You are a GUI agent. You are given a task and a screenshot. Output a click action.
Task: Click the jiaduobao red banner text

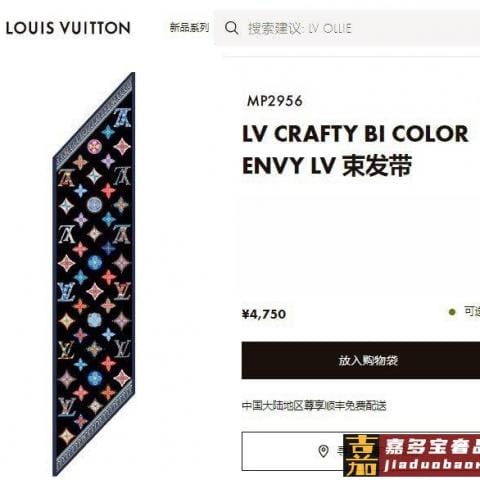(x=432, y=465)
